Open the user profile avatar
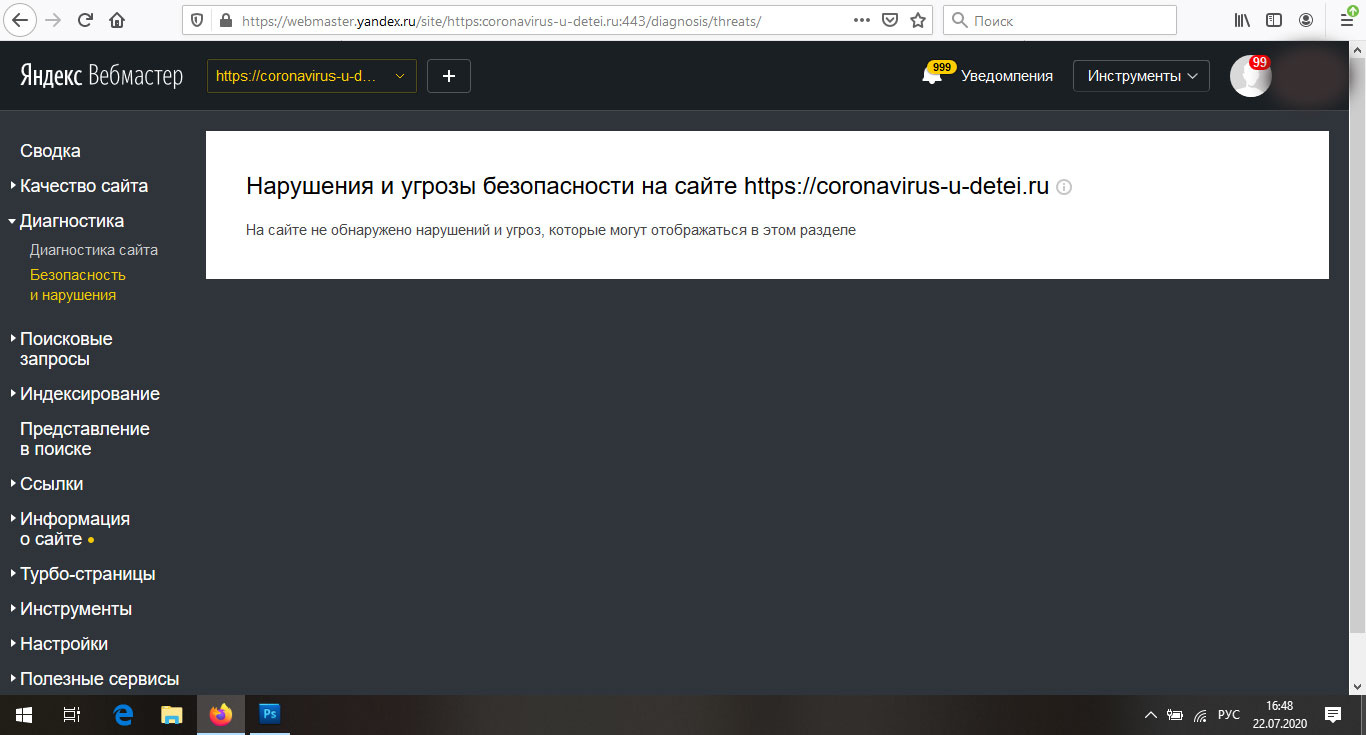 tap(1250, 76)
